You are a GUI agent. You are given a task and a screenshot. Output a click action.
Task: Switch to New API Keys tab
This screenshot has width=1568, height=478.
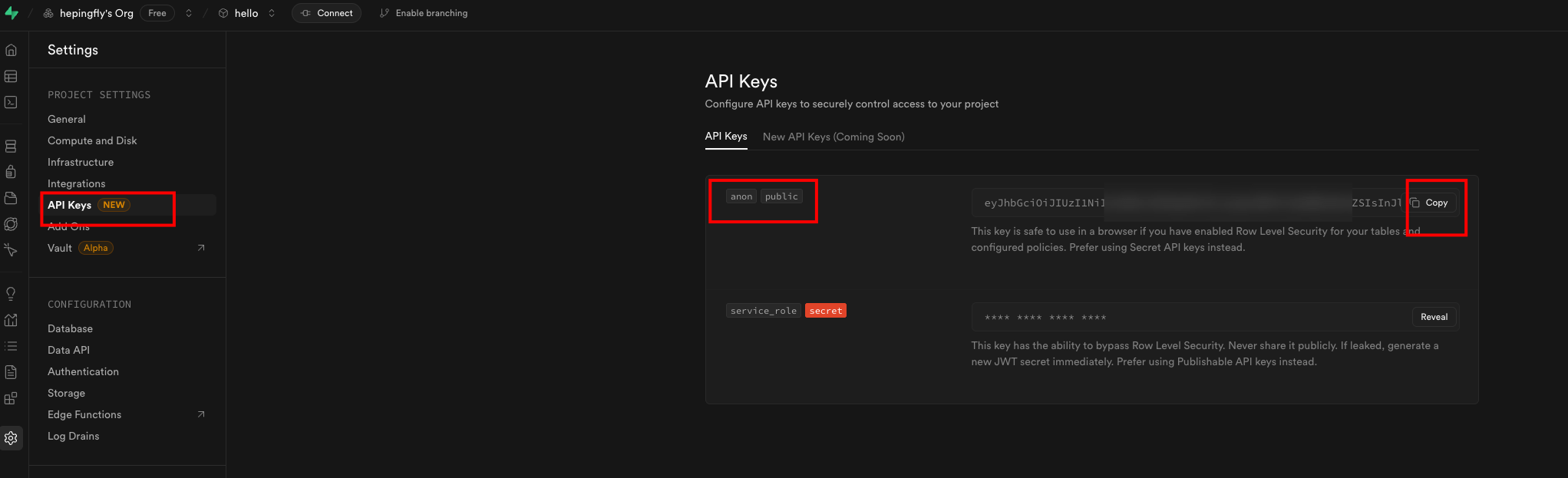click(x=834, y=137)
